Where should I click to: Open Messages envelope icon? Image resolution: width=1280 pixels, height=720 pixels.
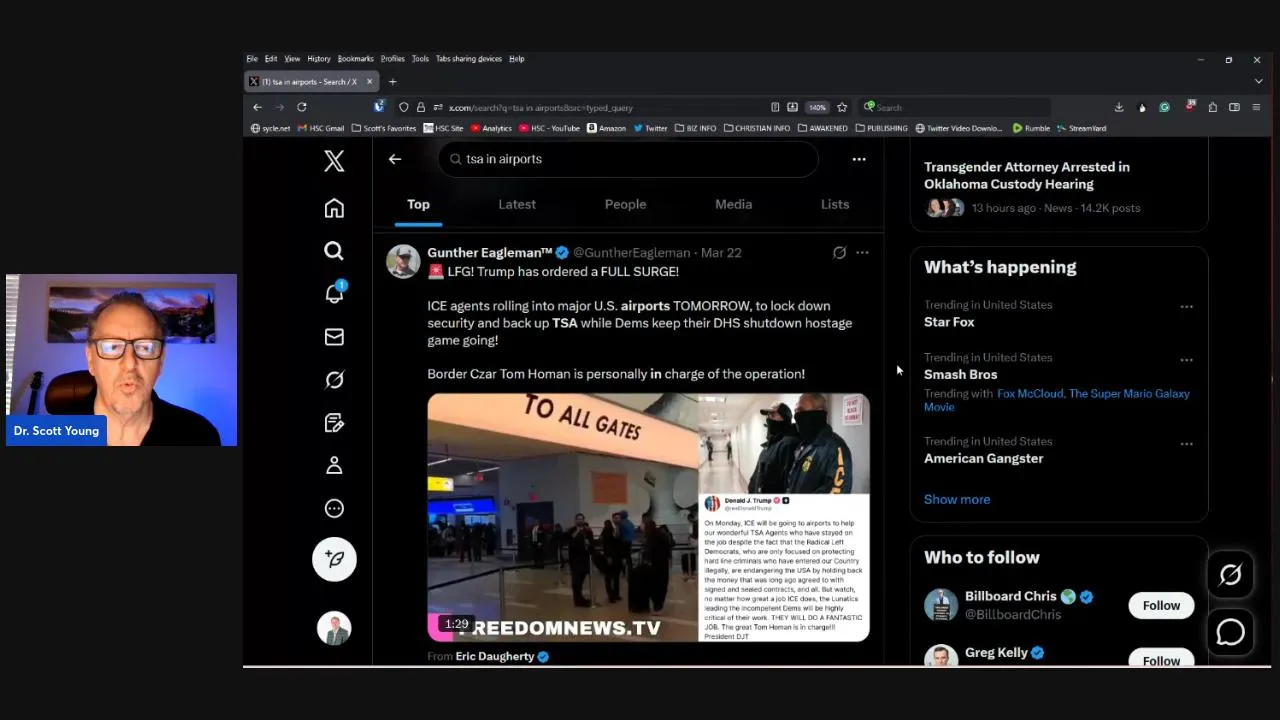tap(334, 337)
